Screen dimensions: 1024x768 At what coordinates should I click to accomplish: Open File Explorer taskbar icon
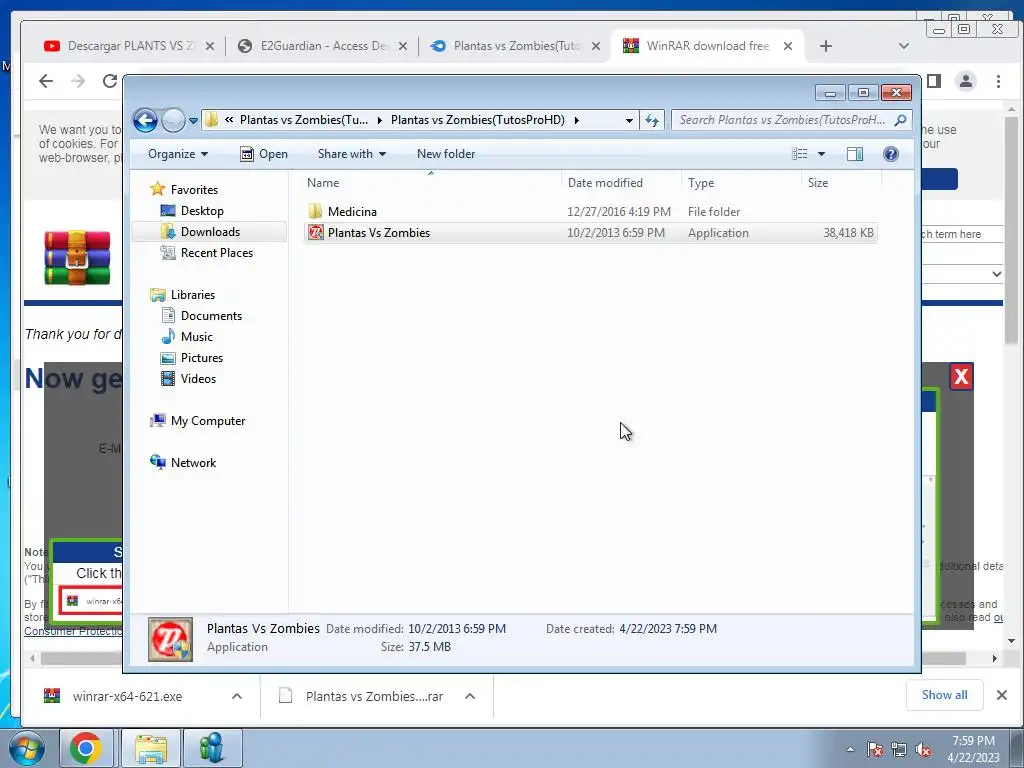point(152,748)
